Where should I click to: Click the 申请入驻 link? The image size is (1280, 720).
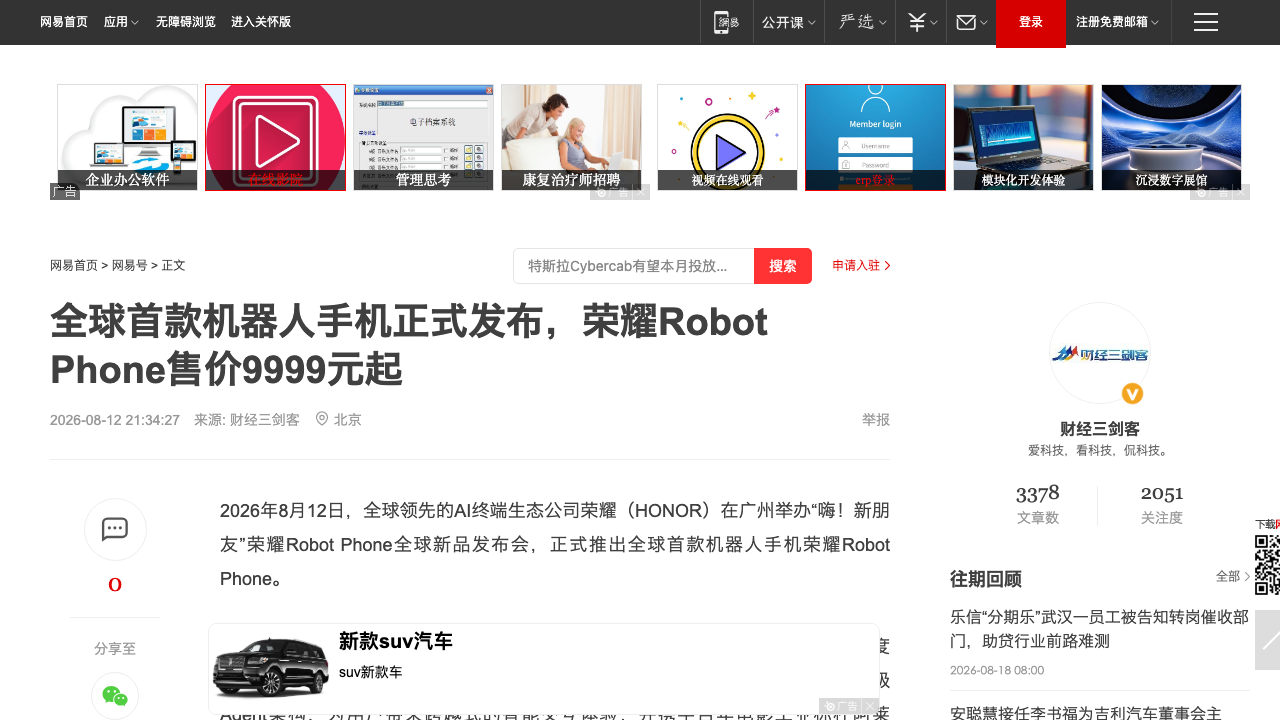coord(861,266)
